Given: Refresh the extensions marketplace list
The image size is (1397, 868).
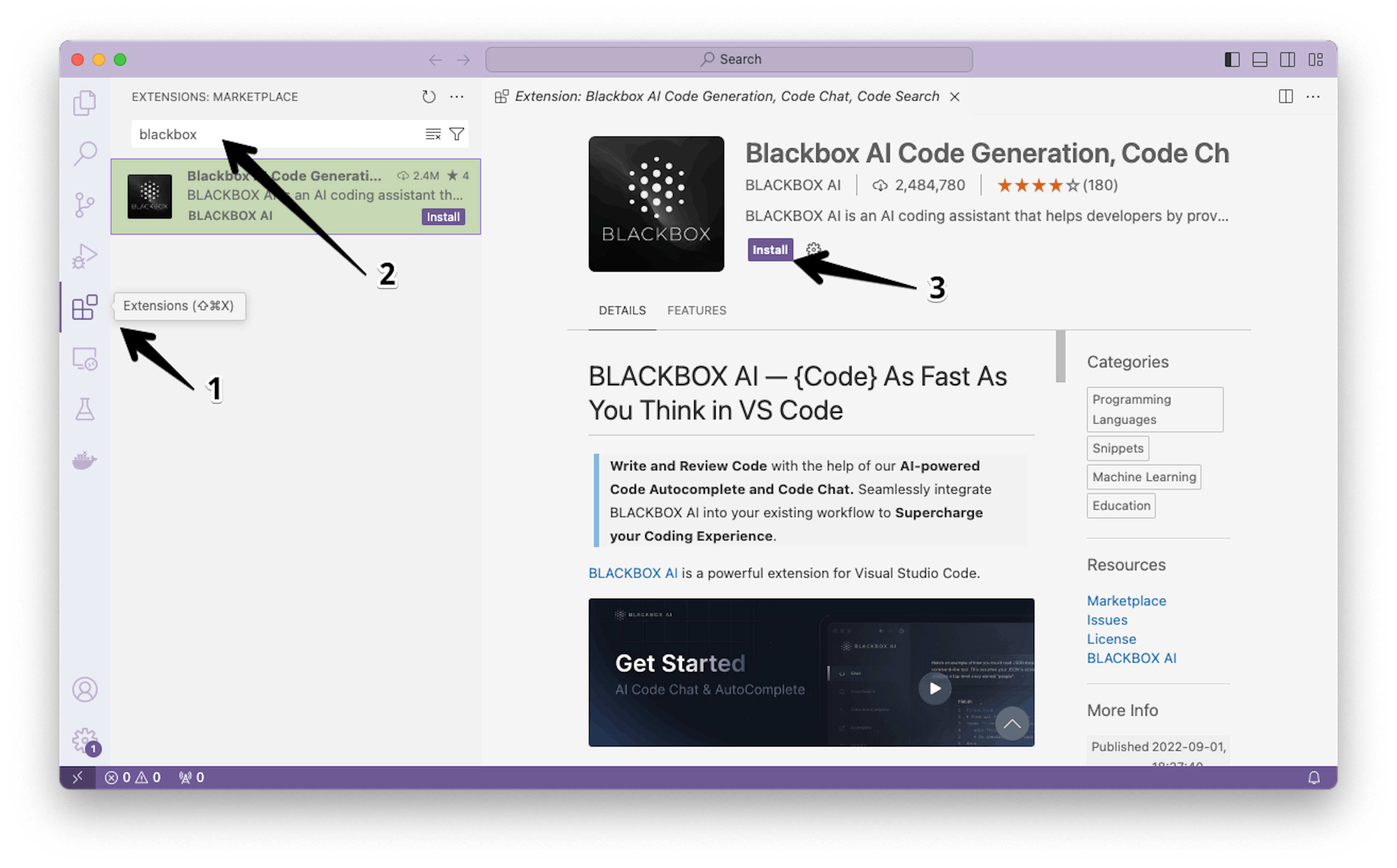Looking at the screenshot, I should [429, 96].
